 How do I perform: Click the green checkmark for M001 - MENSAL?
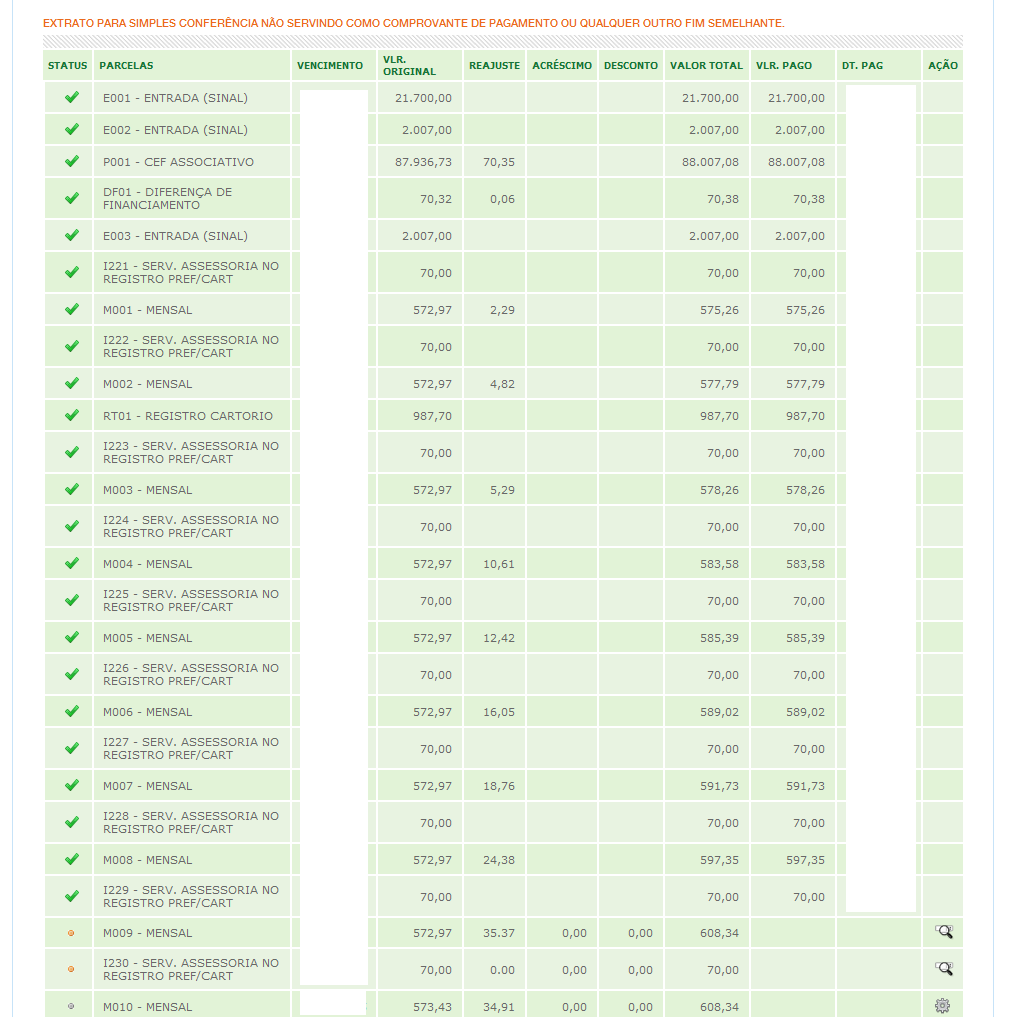click(x=71, y=309)
